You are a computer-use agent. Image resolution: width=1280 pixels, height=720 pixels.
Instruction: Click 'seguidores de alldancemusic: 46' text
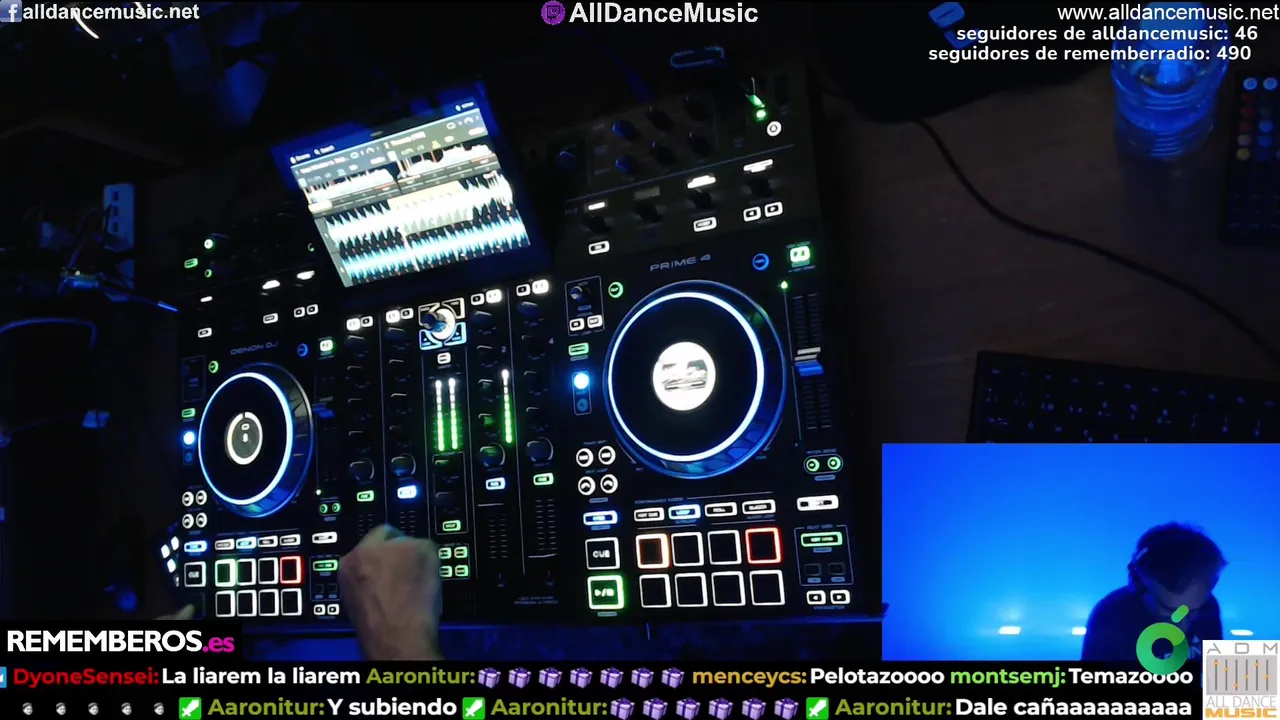click(1107, 33)
